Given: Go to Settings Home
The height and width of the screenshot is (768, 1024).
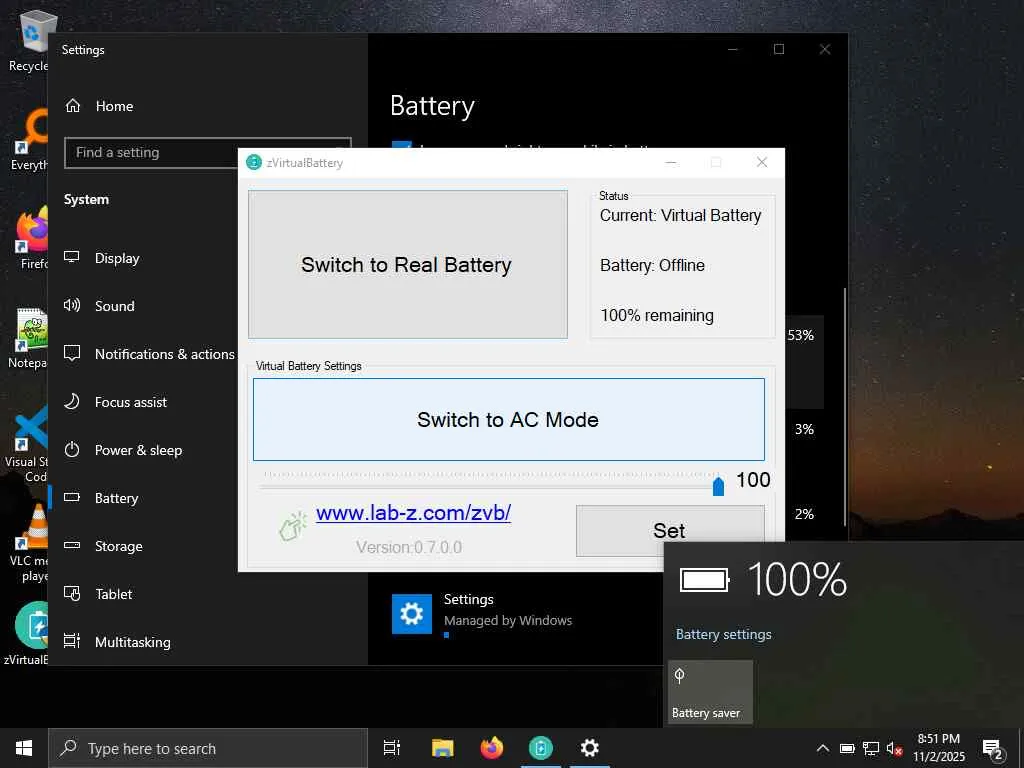Looking at the screenshot, I should (114, 106).
